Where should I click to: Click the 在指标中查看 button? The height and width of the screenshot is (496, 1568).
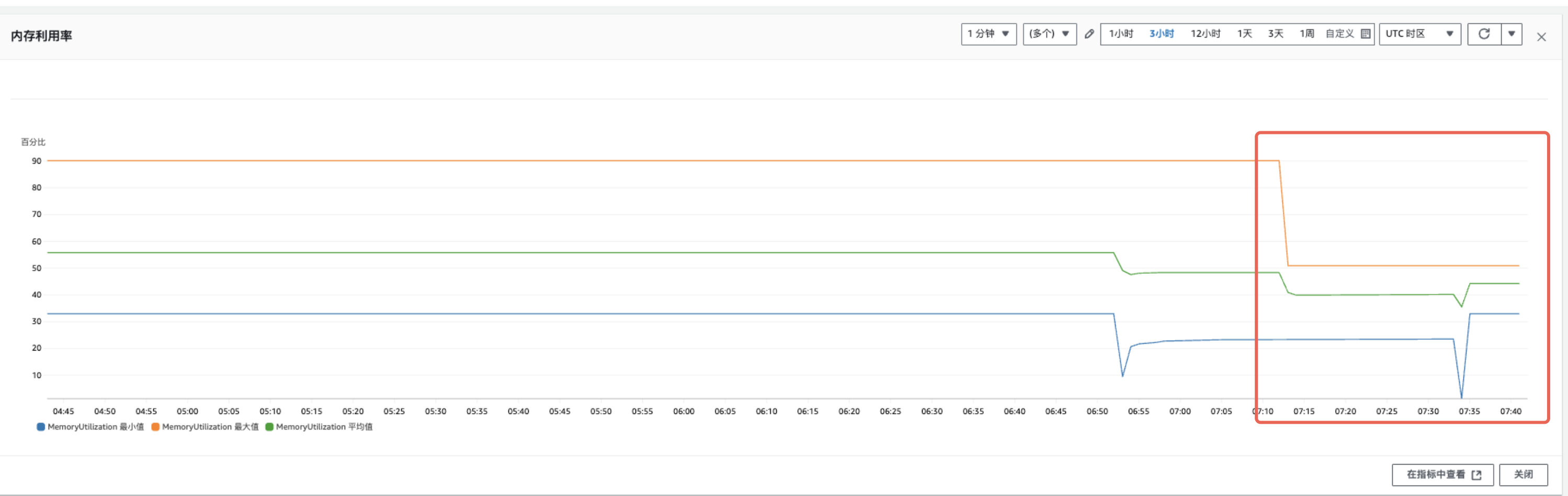(x=1442, y=475)
